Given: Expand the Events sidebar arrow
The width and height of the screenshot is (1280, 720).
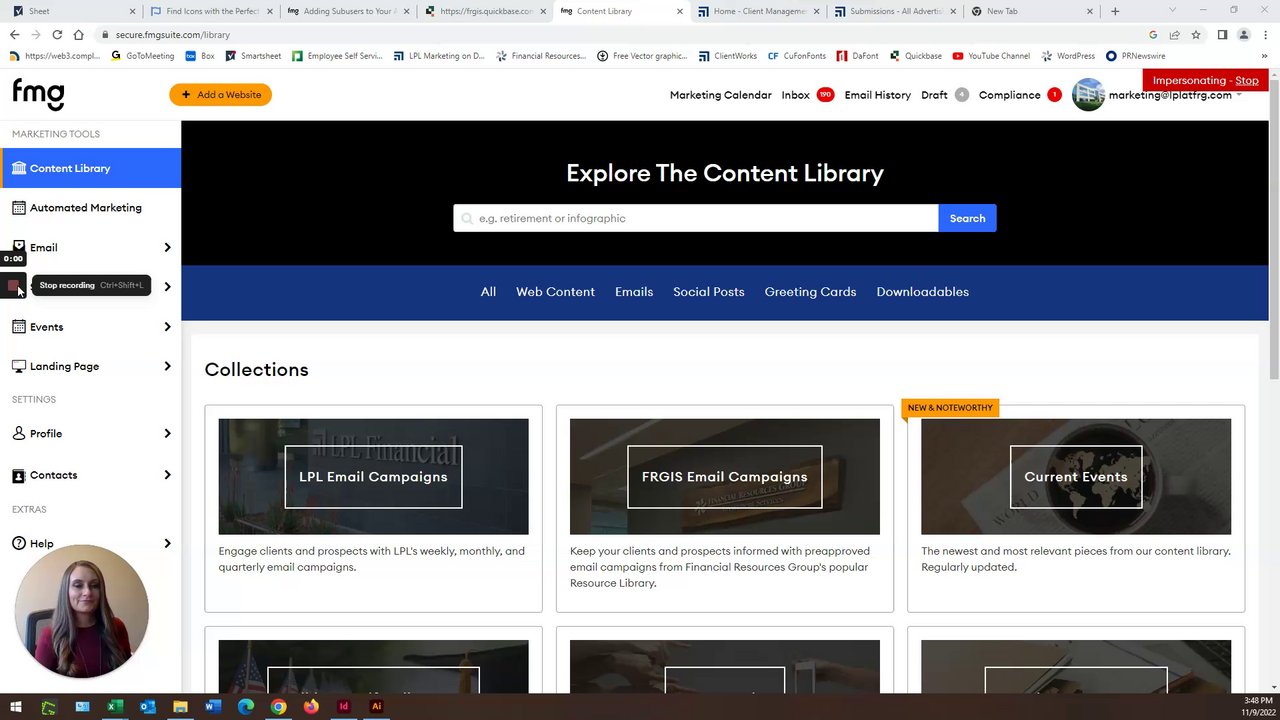Looking at the screenshot, I should 167,327.
